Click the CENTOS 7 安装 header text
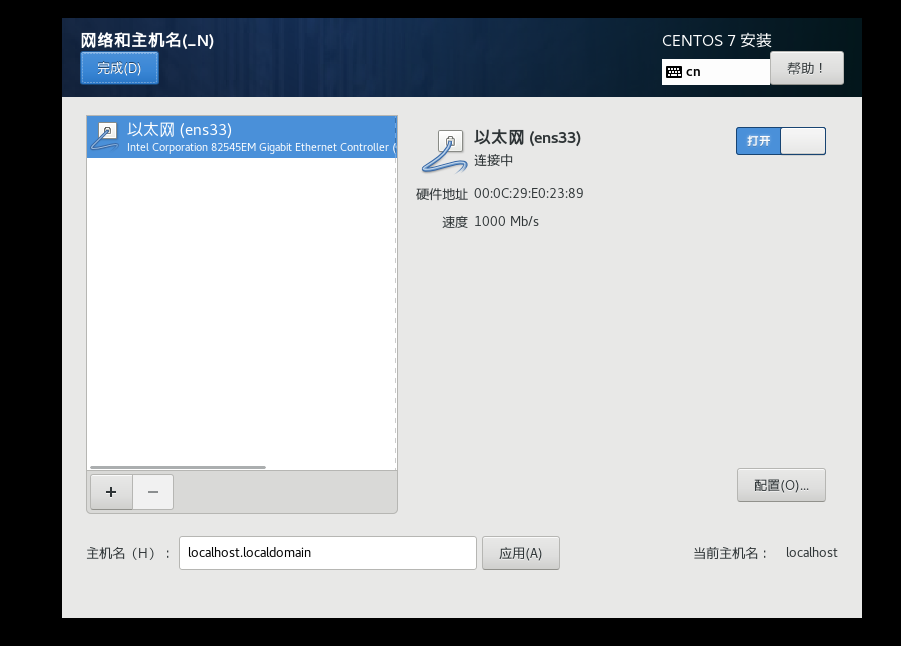The width and height of the screenshot is (901, 646). (716, 41)
